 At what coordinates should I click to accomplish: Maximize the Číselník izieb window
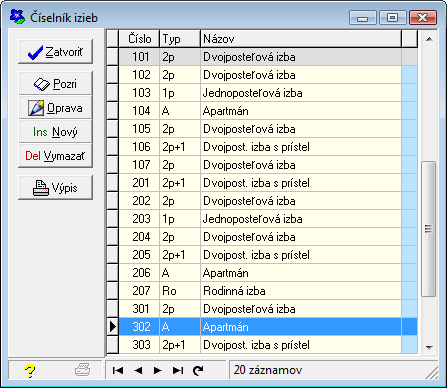(x=393, y=17)
